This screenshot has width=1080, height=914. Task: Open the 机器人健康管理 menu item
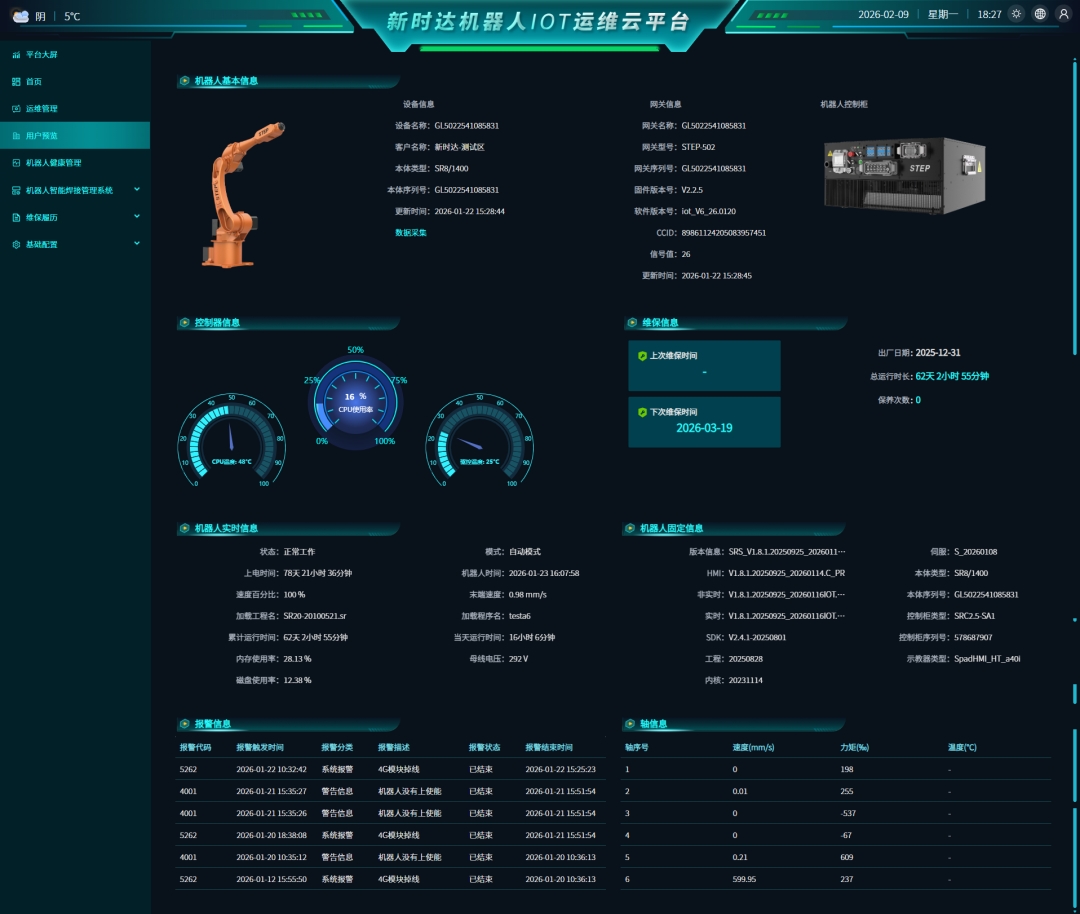75,163
